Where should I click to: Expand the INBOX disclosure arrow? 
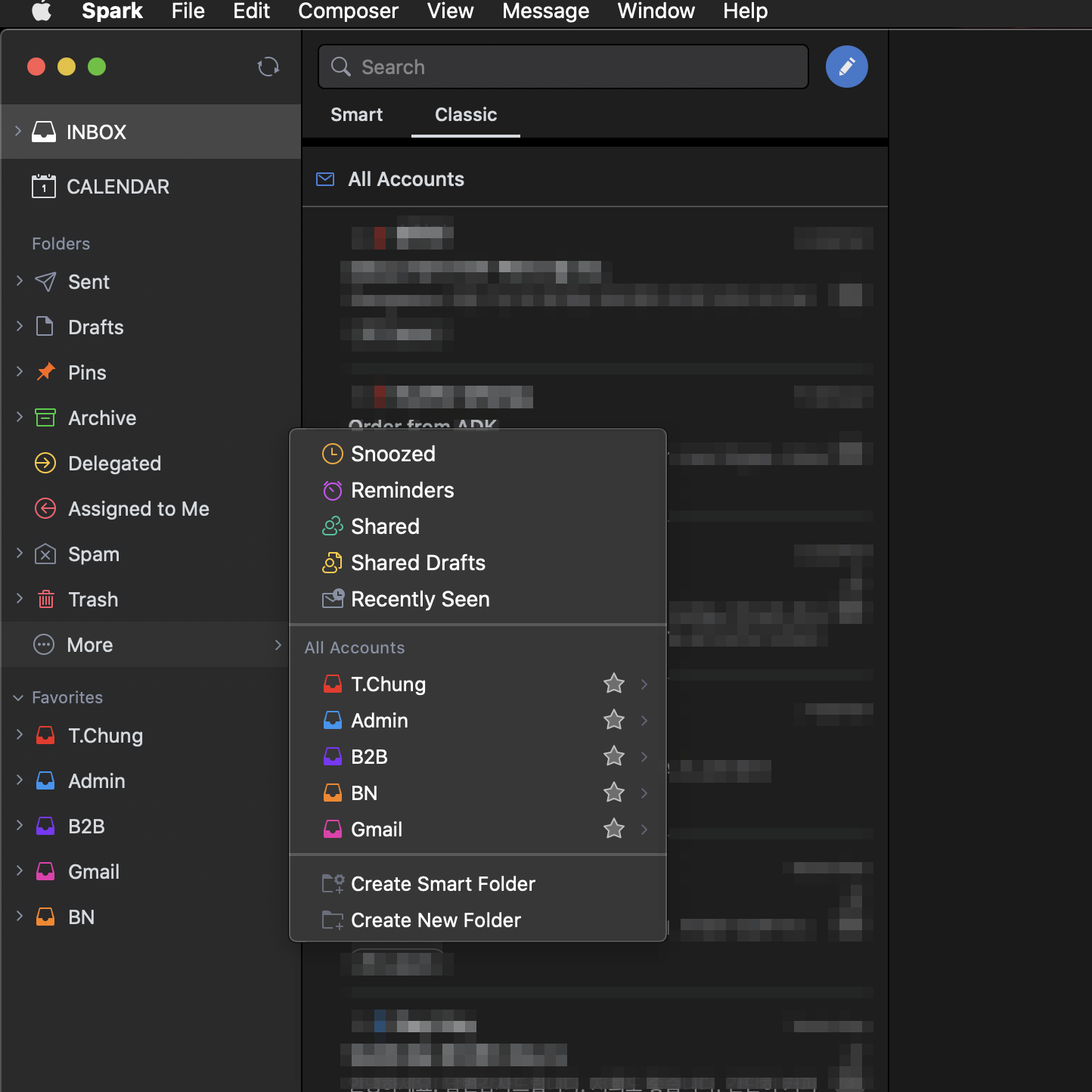pyautogui.click(x=18, y=131)
